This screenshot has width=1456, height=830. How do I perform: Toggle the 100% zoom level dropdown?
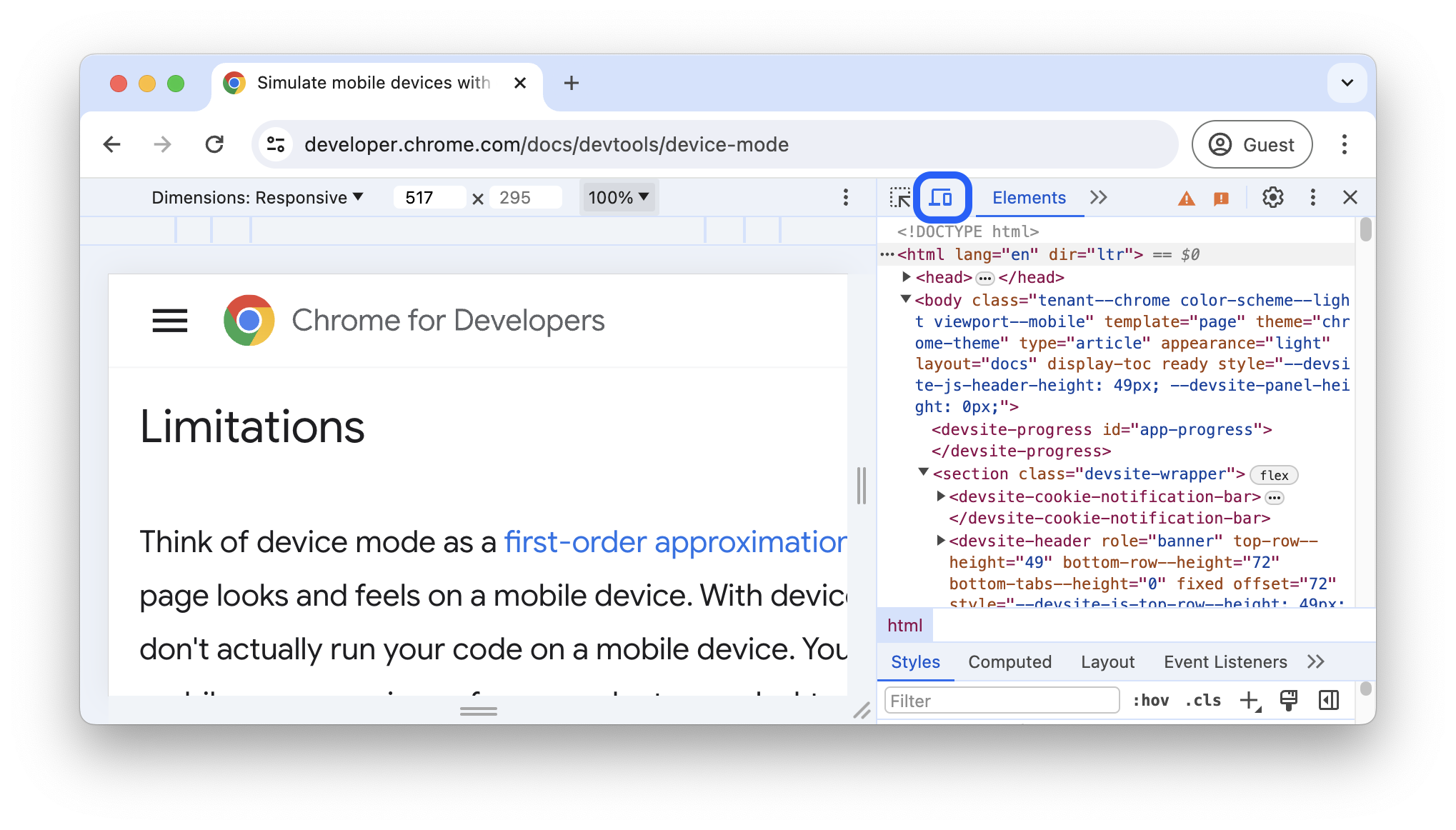pyautogui.click(x=617, y=197)
